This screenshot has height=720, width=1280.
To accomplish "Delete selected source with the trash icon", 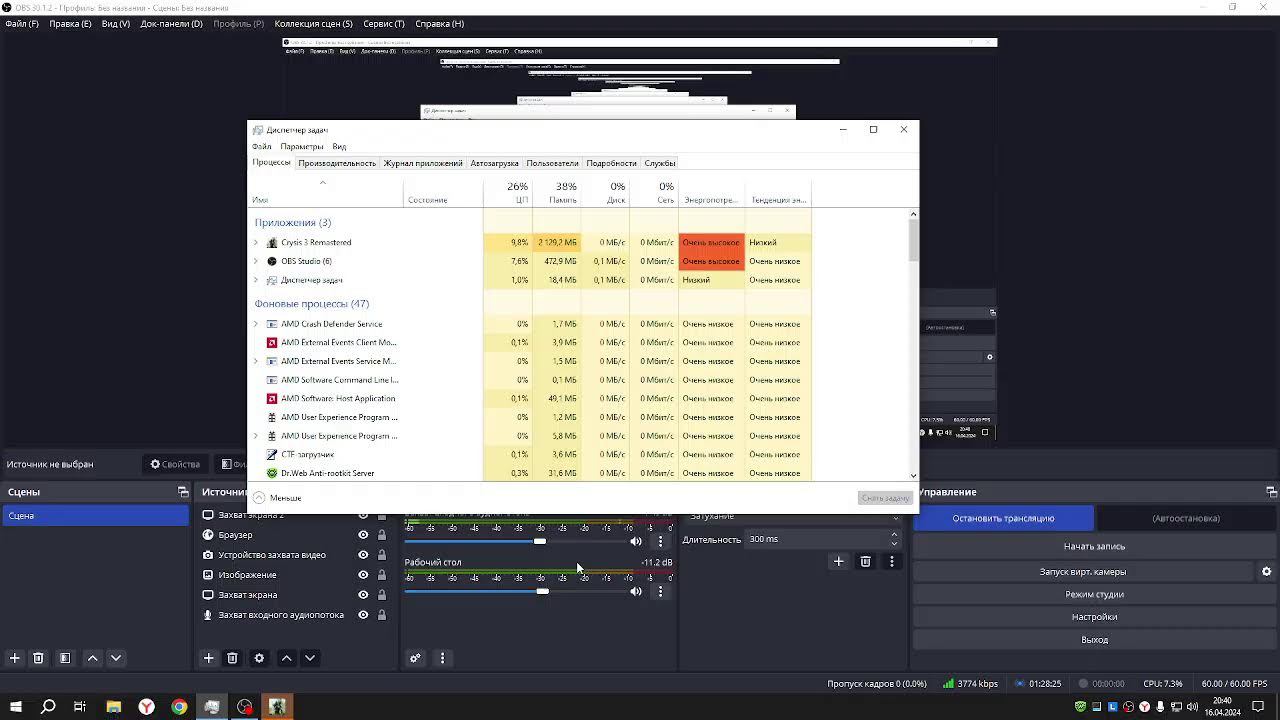I will (x=232, y=658).
